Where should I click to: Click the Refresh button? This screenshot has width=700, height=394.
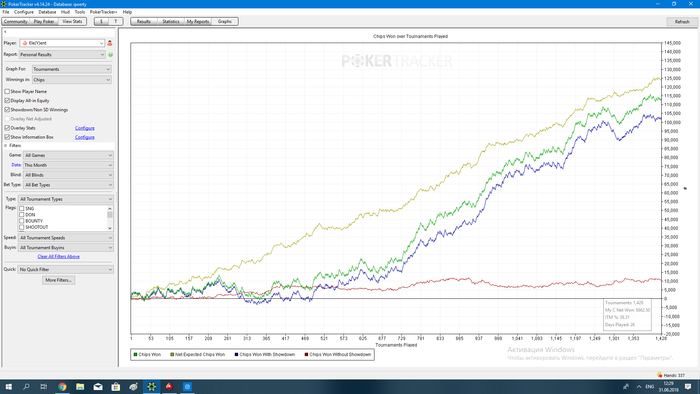682,21
